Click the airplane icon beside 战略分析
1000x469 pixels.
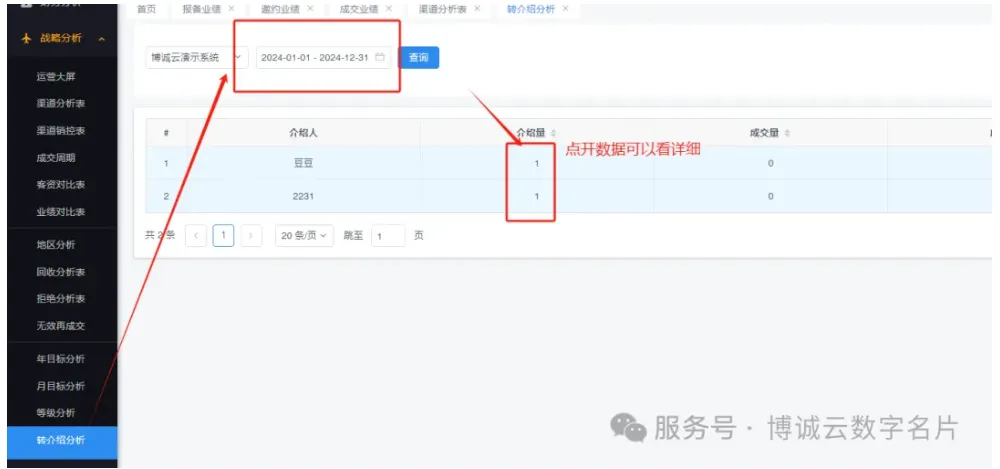pos(26,39)
